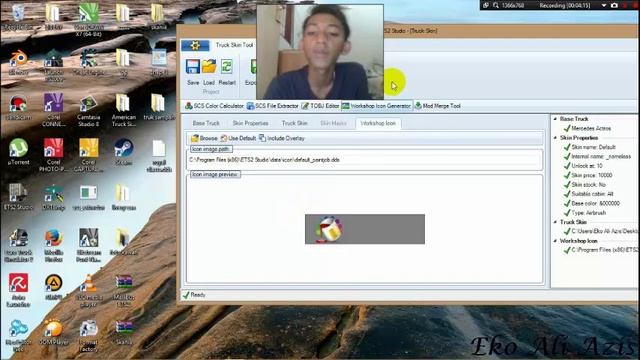This screenshot has height=360, width=640.
Task: Open the American Truck folder on desktop
Action: coord(123,110)
